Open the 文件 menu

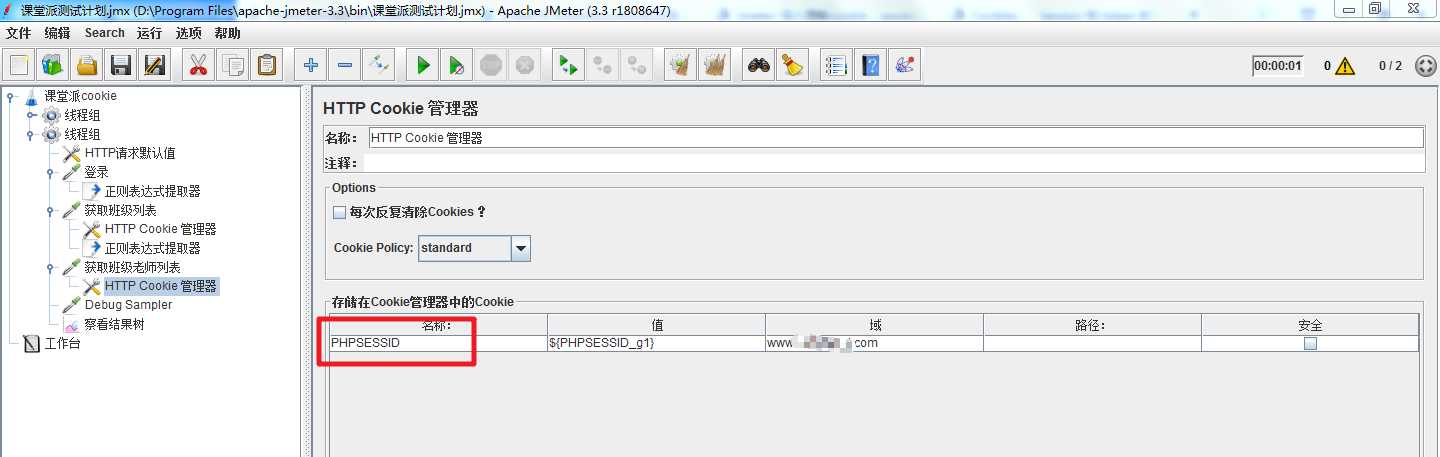tap(18, 33)
